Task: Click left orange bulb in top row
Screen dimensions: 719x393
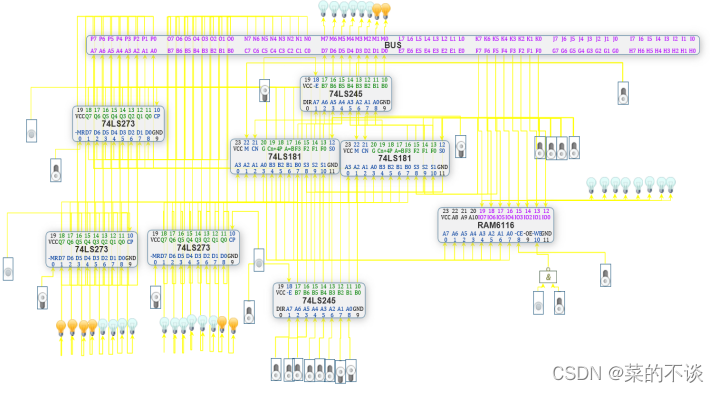Action: click(x=377, y=11)
